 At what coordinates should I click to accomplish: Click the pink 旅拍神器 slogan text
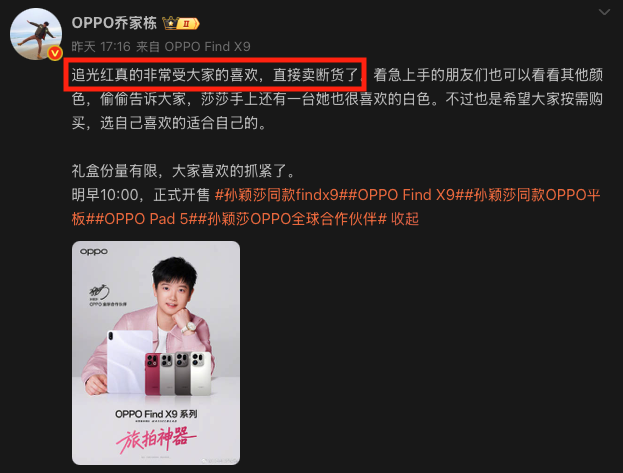click(x=156, y=440)
